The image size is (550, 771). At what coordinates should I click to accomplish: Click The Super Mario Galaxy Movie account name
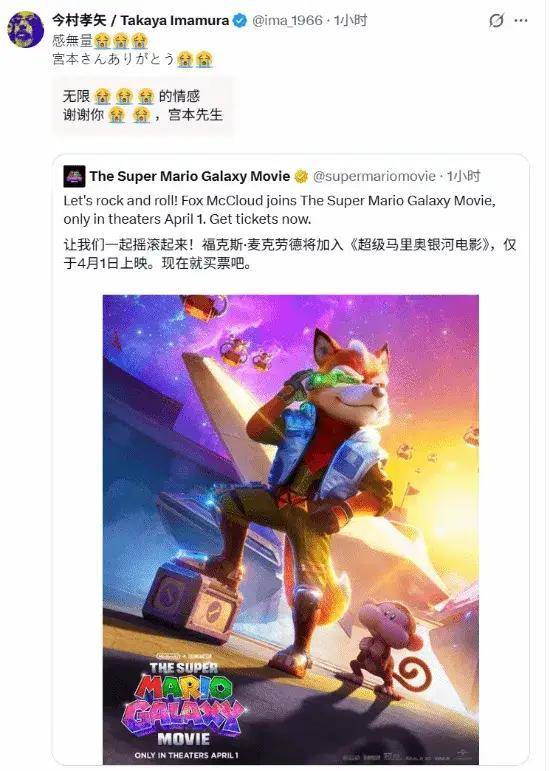pos(190,177)
